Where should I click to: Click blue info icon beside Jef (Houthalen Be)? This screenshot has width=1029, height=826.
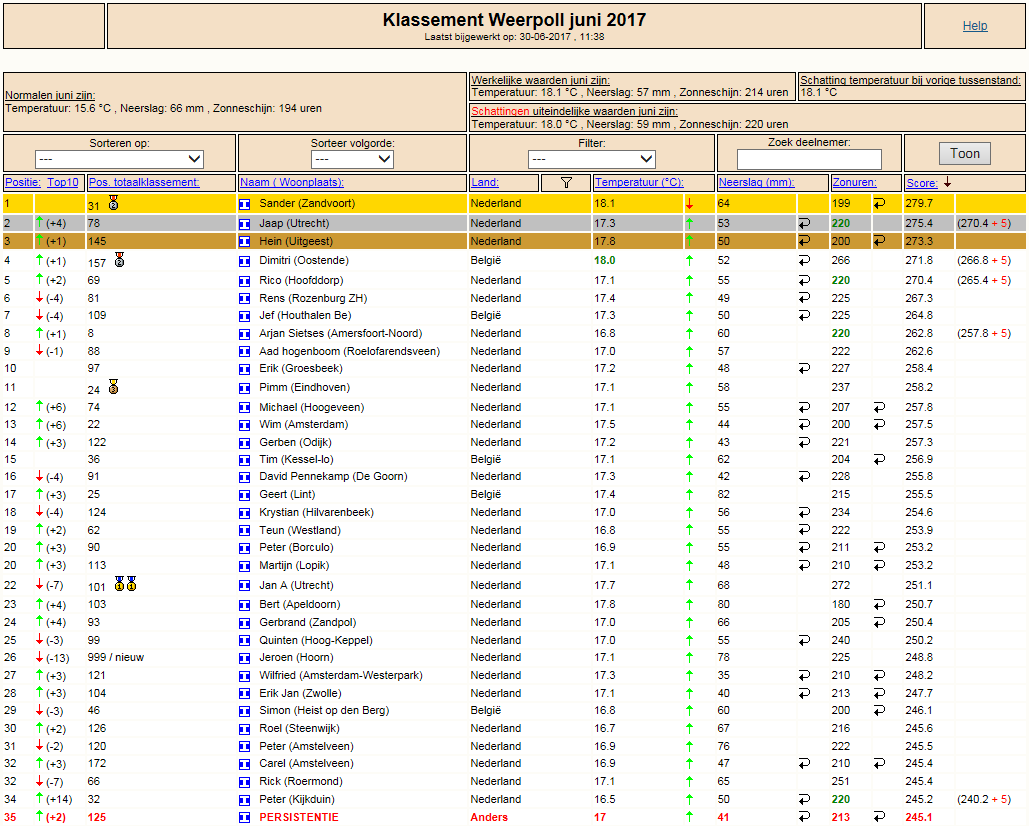[x=245, y=316]
